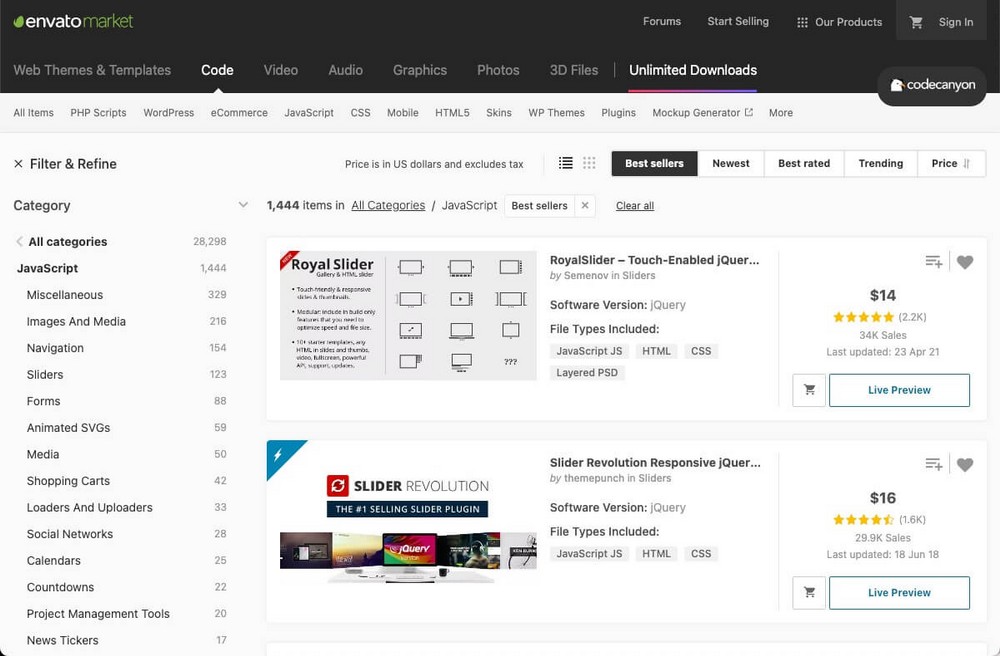Viewport: 1000px width, 656px height.
Task: Favorite the Slider Revolution item
Action: [965, 464]
